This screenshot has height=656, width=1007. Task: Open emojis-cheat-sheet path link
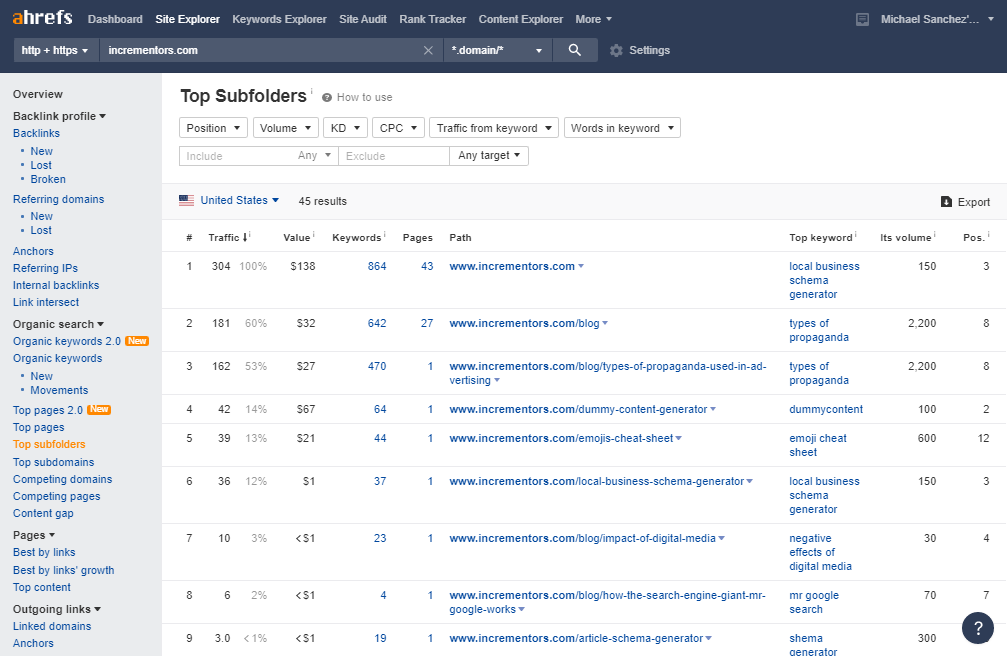pos(561,438)
